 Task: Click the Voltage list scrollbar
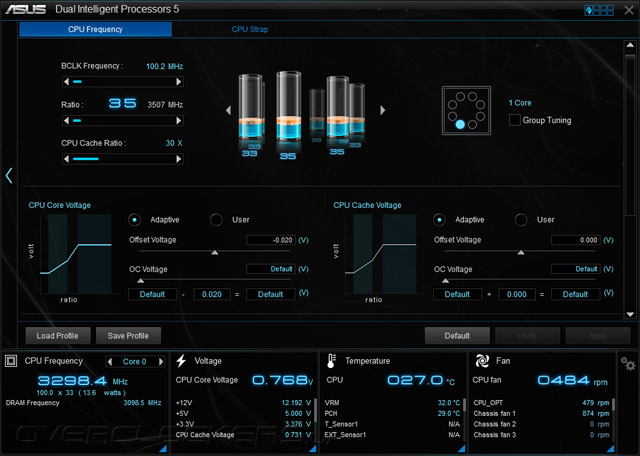point(315,420)
